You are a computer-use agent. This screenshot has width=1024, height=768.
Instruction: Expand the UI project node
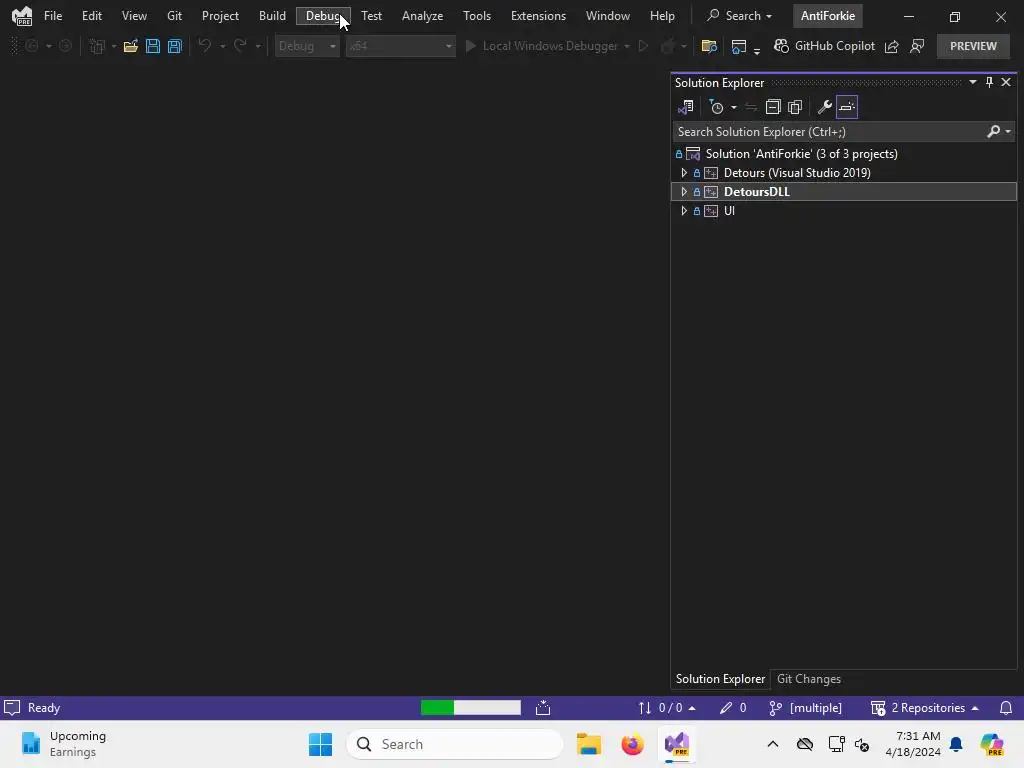684,211
